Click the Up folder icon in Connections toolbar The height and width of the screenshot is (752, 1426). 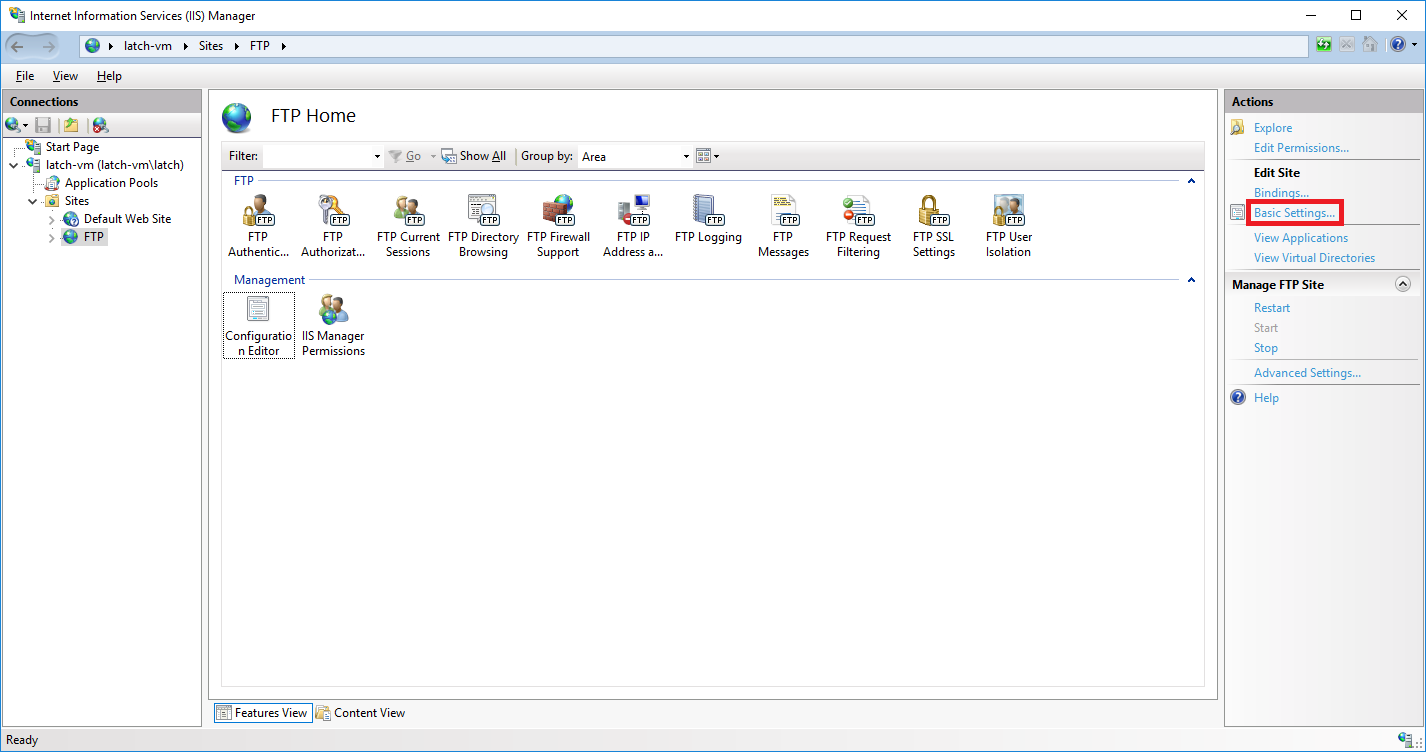[x=71, y=125]
